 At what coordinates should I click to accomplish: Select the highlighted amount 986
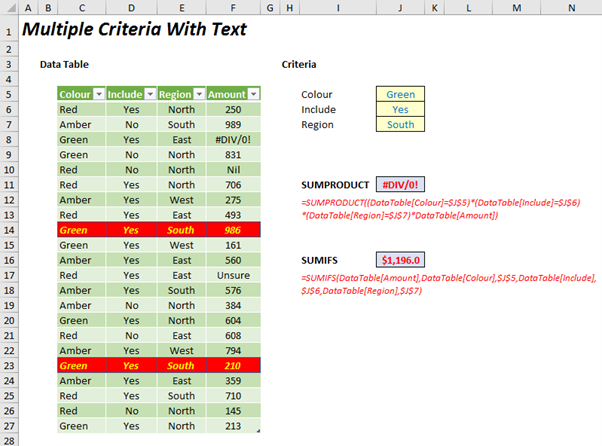coord(233,230)
